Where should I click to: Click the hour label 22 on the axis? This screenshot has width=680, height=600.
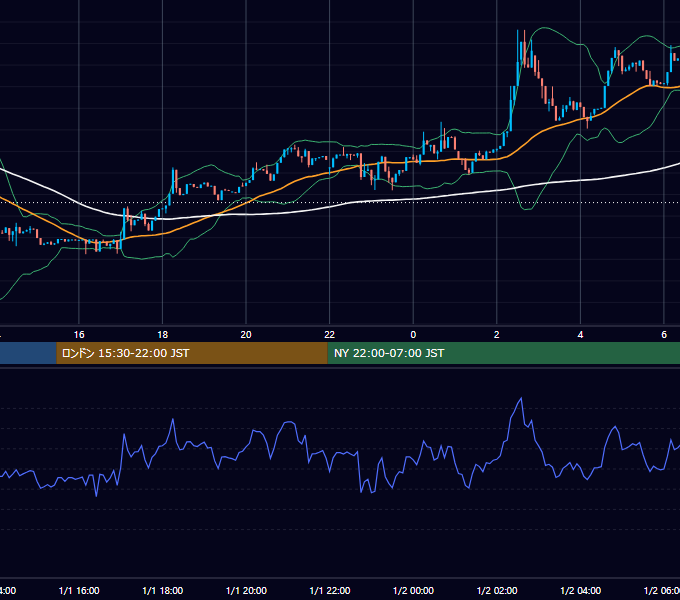click(330, 335)
